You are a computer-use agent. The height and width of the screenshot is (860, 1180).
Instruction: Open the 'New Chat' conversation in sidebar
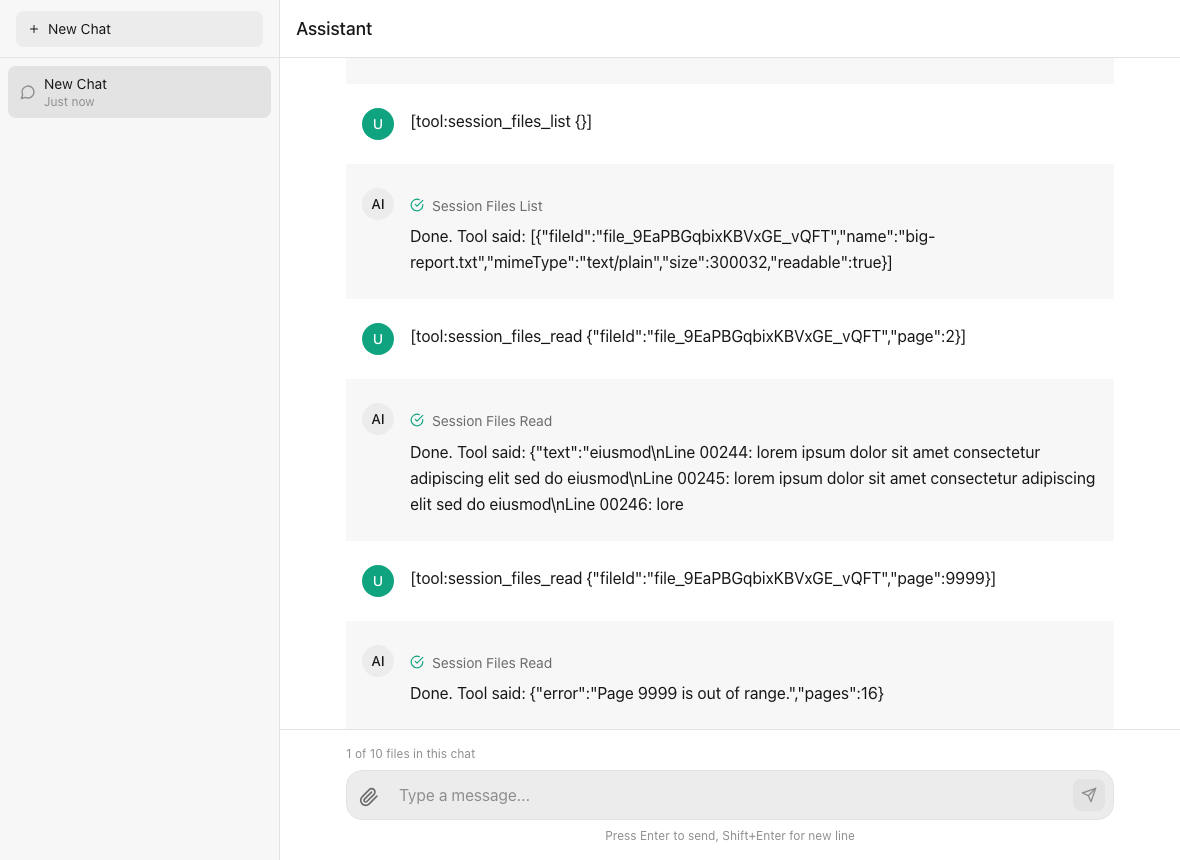tap(139, 92)
